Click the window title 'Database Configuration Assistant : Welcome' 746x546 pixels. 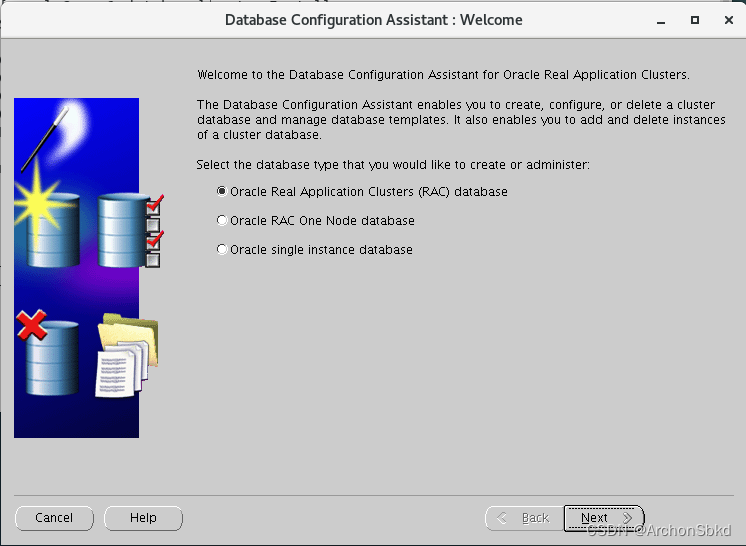point(373,20)
